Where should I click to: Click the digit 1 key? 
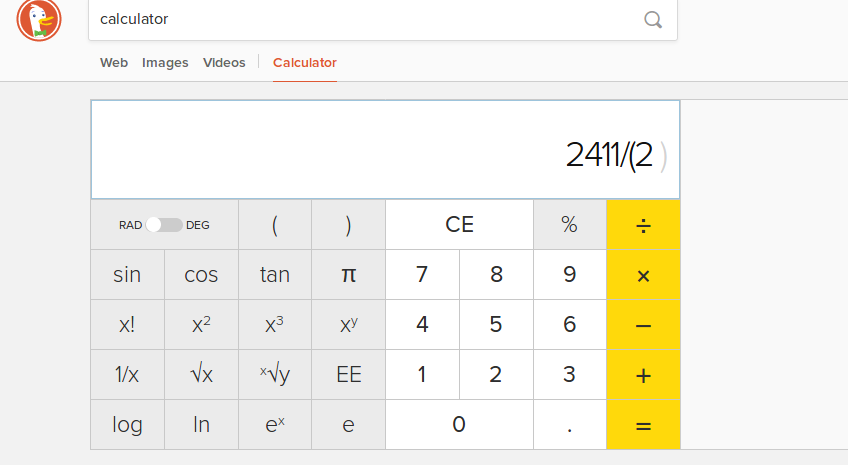(422, 375)
